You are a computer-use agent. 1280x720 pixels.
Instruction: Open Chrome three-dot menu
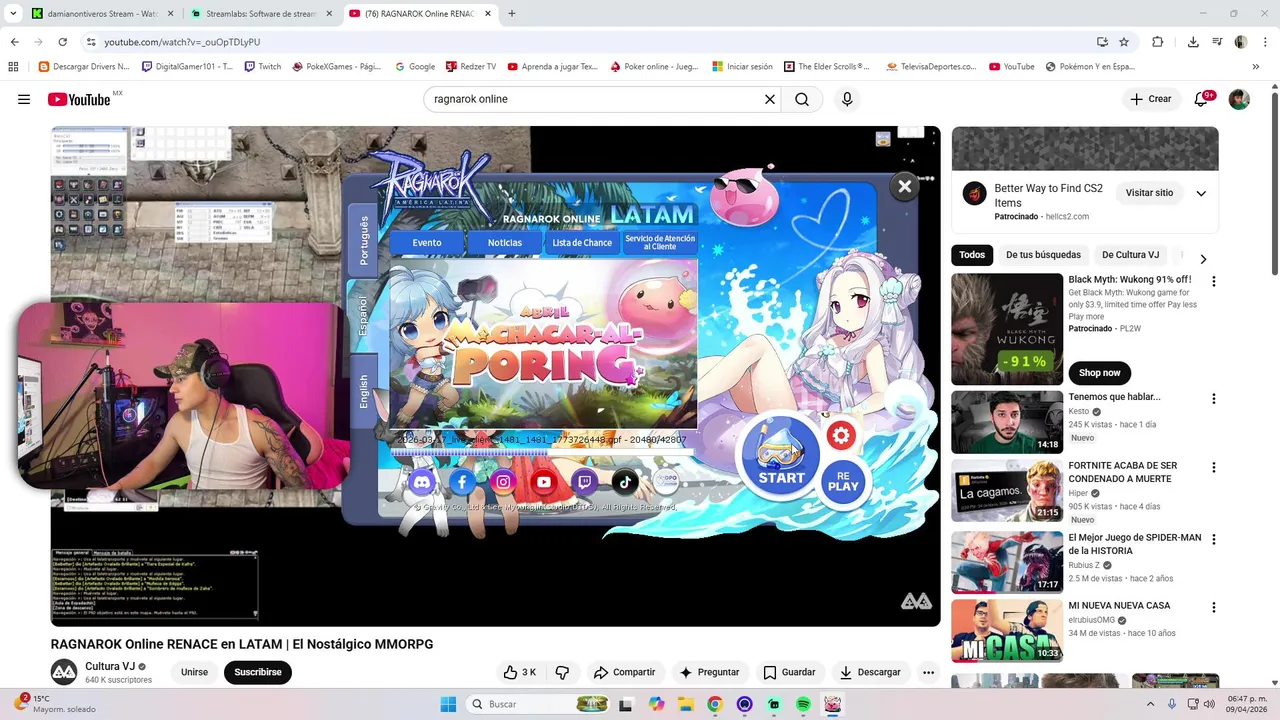pyautogui.click(x=1265, y=42)
